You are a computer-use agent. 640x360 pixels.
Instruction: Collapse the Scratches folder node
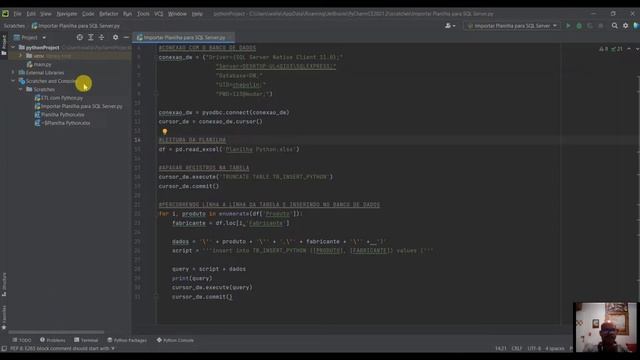[21, 89]
